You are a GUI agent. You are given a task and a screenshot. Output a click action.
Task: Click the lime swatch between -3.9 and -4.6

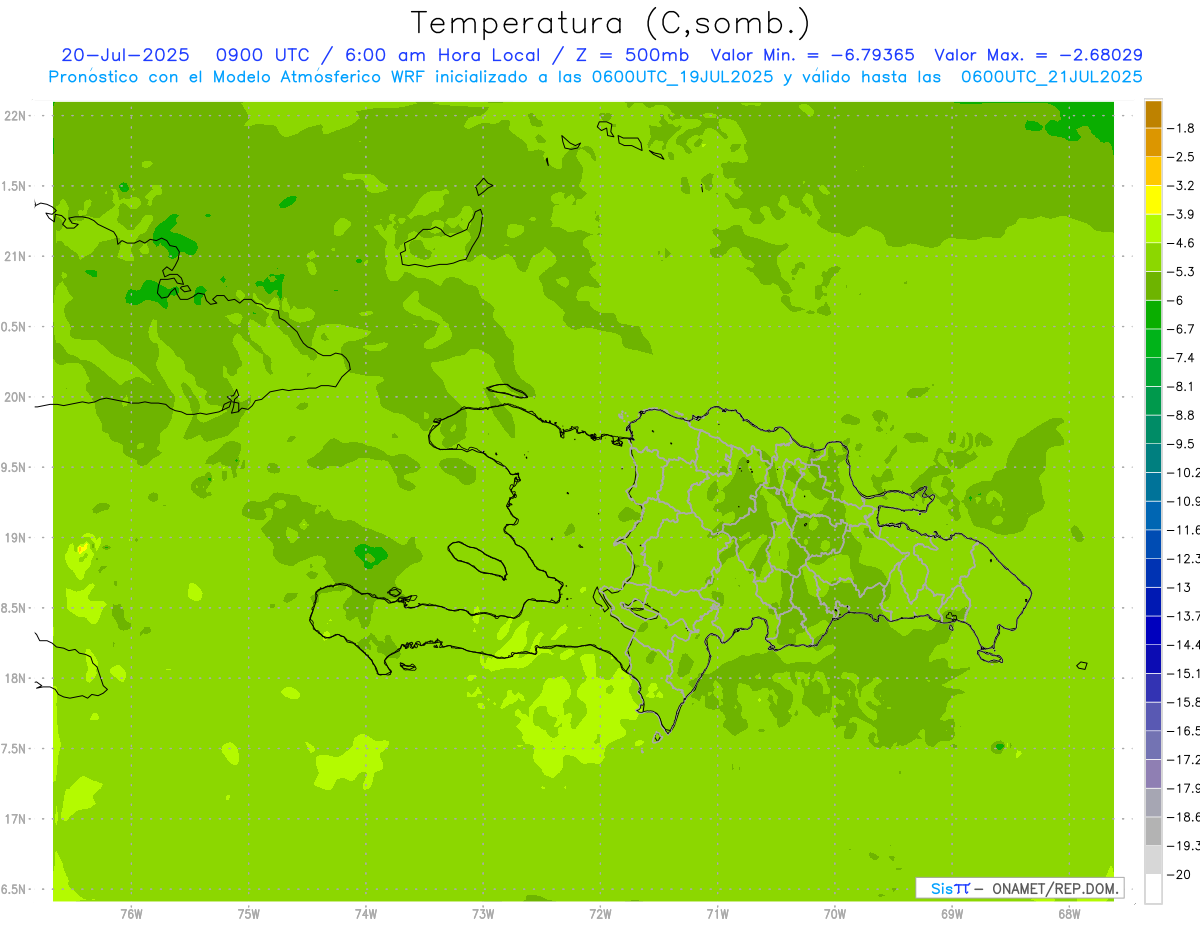tap(1153, 229)
